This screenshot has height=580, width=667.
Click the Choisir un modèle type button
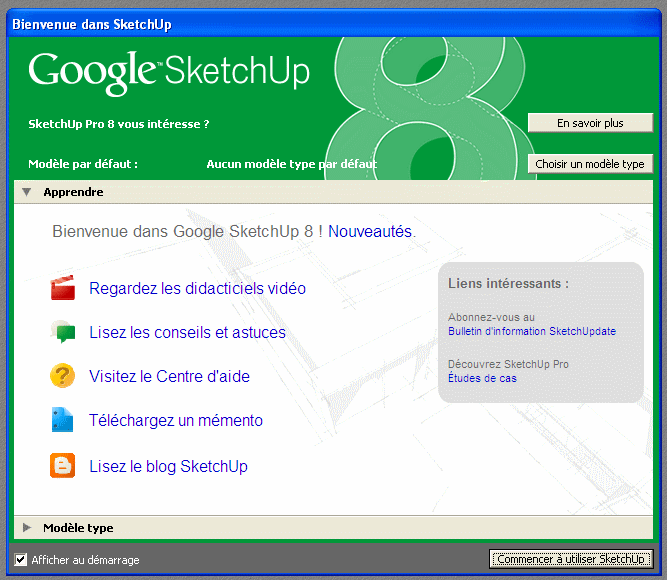point(590,164)
